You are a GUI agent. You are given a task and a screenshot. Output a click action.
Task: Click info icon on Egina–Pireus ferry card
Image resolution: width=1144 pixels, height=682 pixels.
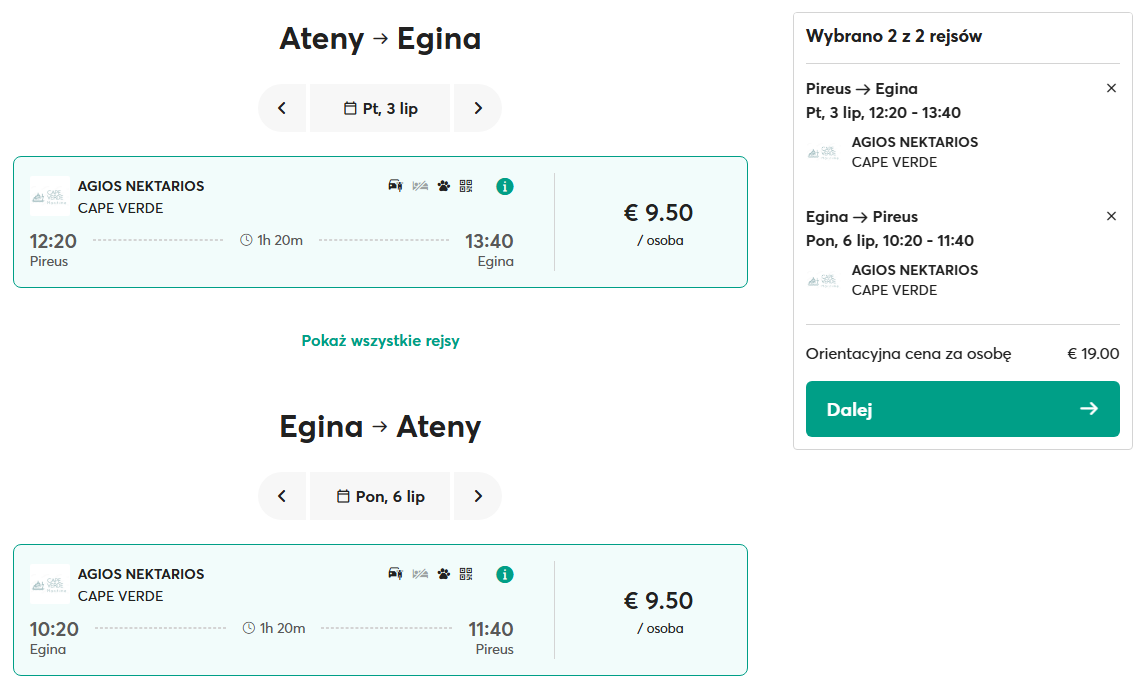click(505, 574)
